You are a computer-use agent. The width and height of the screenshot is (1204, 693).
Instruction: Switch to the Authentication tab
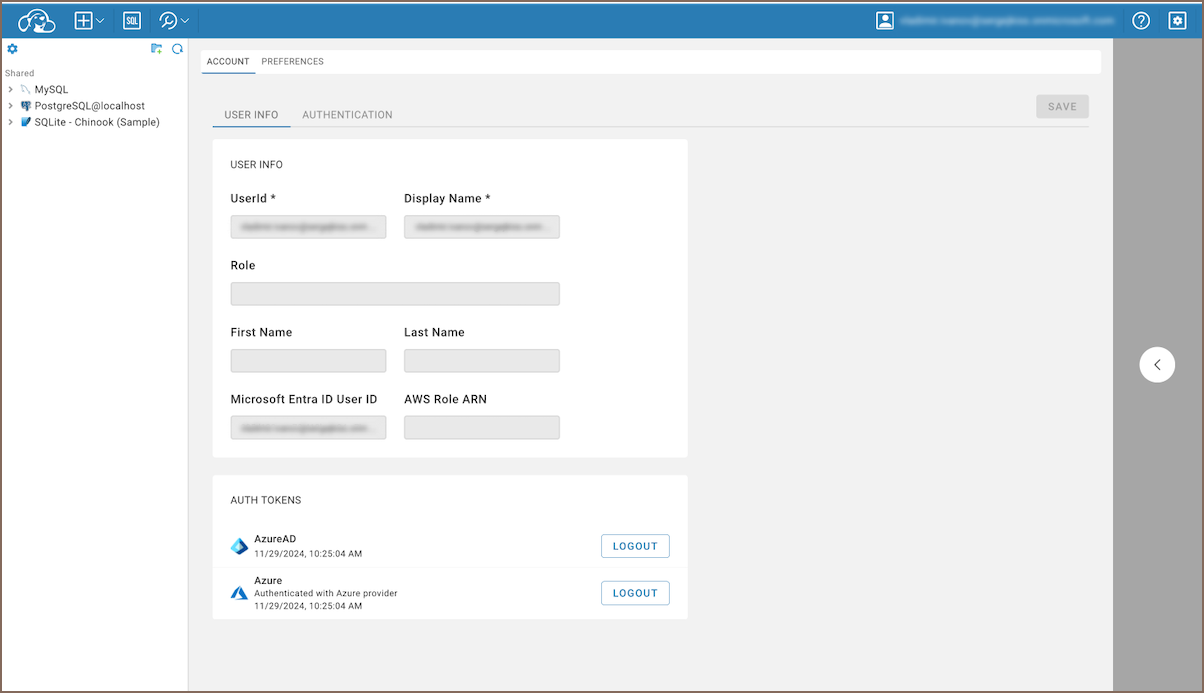(347, 115)
